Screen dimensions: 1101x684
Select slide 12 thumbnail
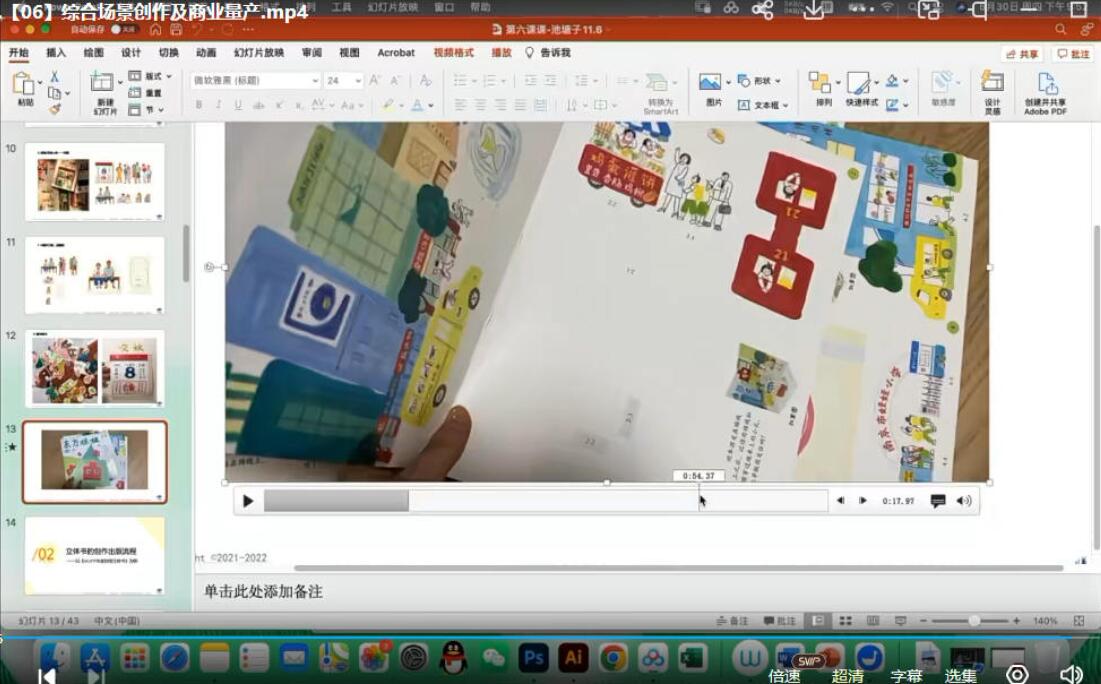(95, 369)
